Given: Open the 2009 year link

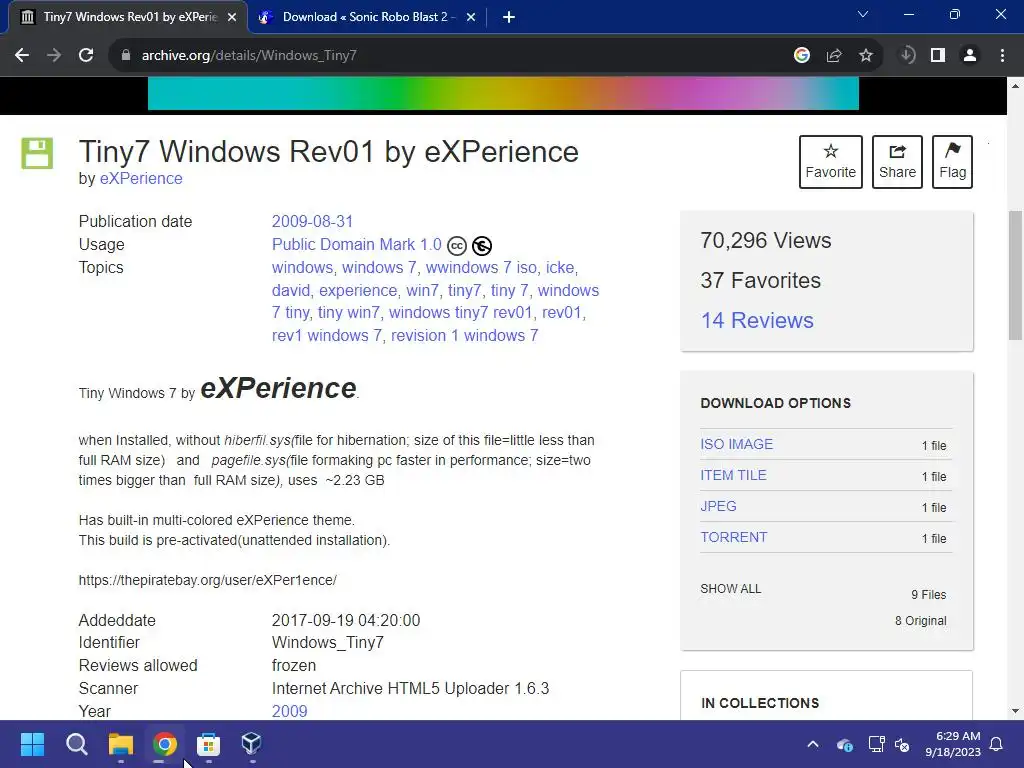Looking at the screenshot, I should pos(289,711).
